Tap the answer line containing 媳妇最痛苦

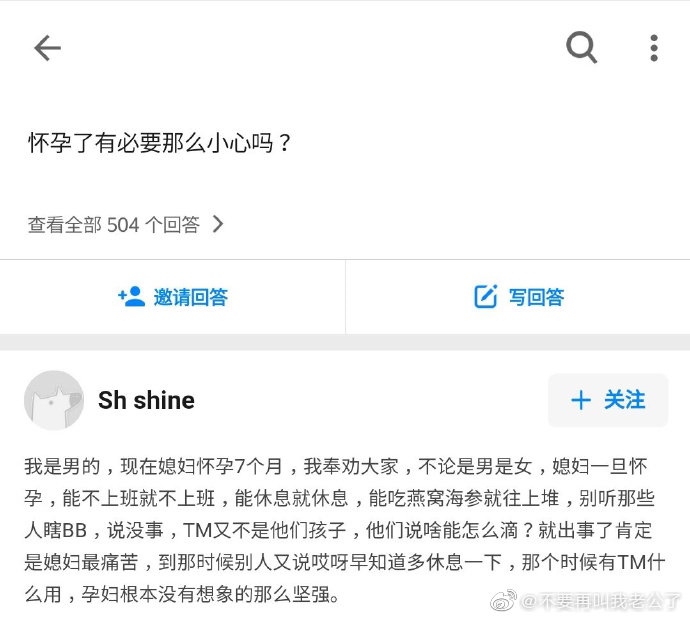[345, 562]
